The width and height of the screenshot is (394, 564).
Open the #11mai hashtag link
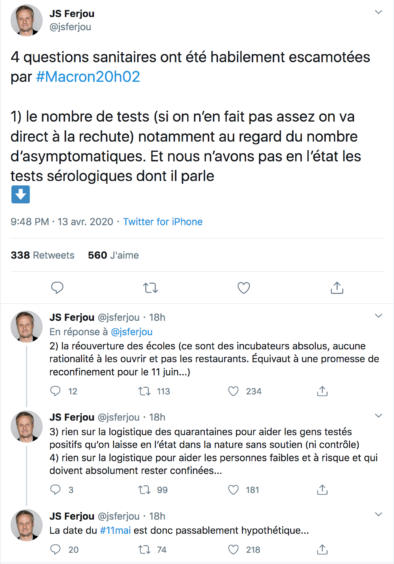click(115, 531)
